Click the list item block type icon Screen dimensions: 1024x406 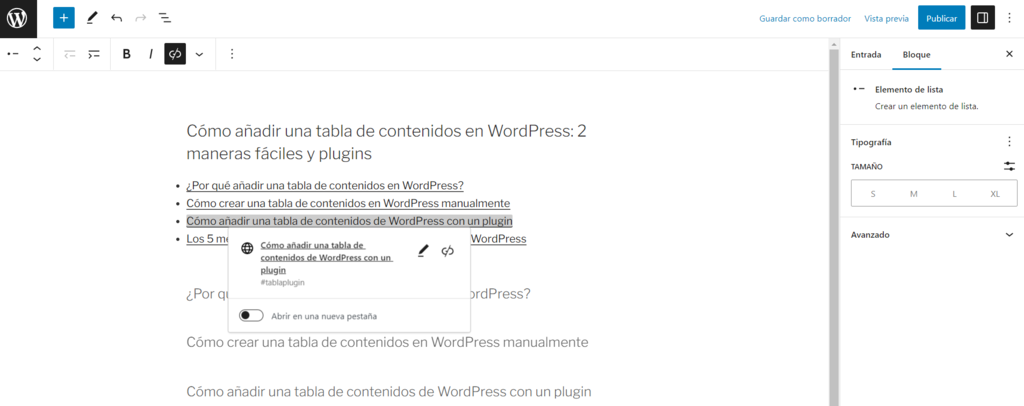(13, 54)
